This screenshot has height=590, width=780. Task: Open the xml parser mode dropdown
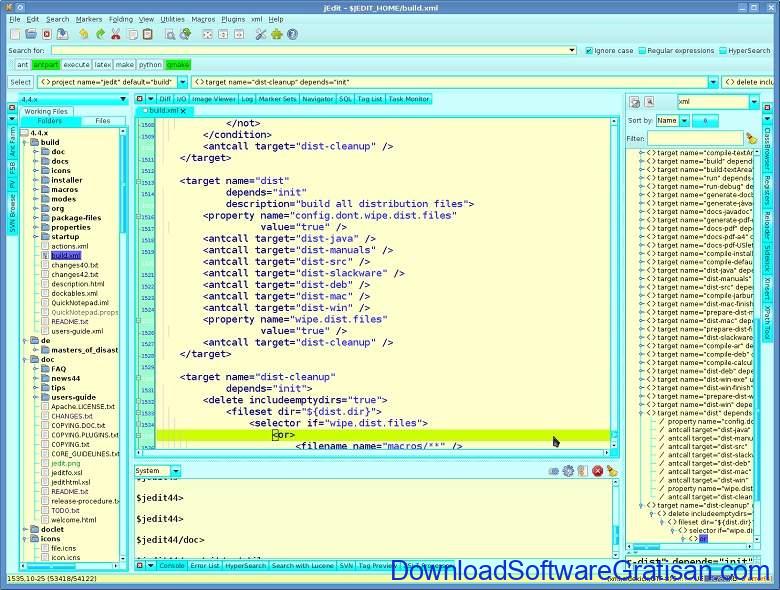click(x=754, y=101)
